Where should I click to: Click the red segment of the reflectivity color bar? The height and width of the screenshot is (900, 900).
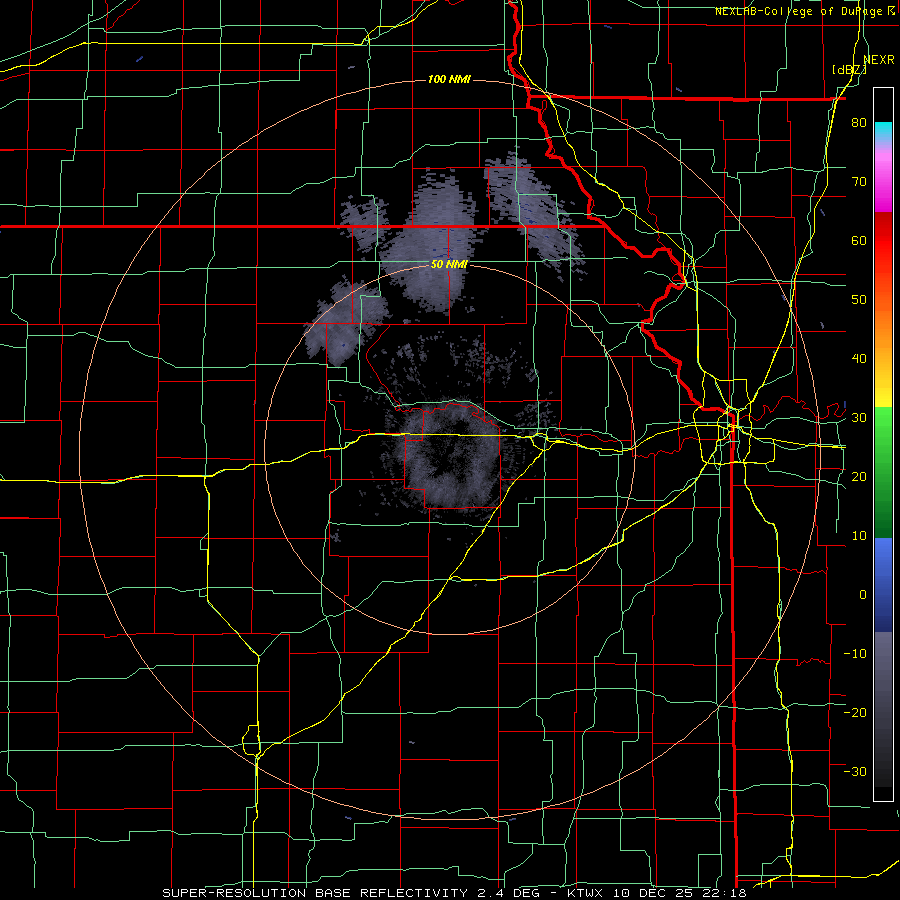(x=883, y=241)
